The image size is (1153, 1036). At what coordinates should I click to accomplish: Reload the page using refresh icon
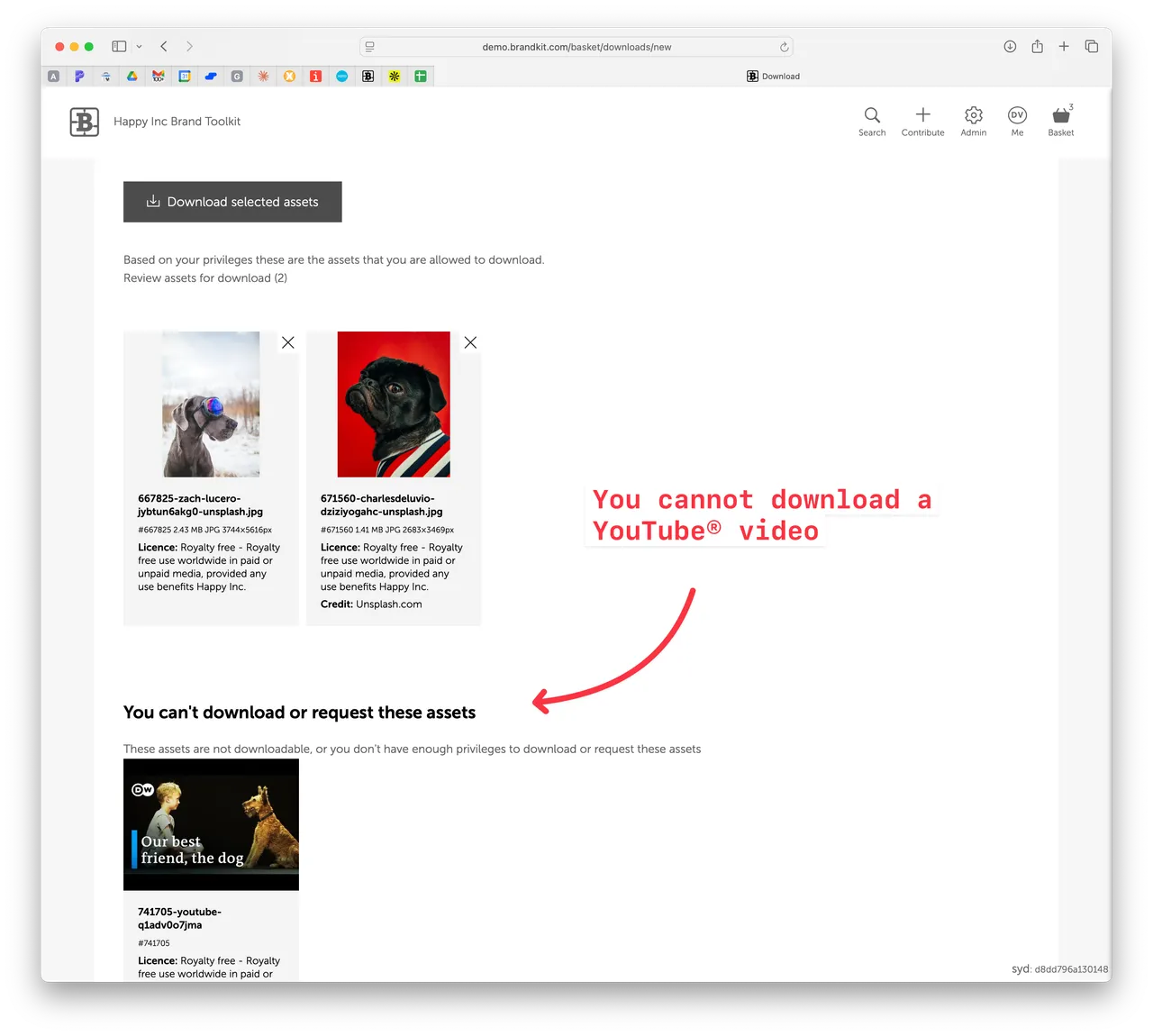tap(784, 47)
